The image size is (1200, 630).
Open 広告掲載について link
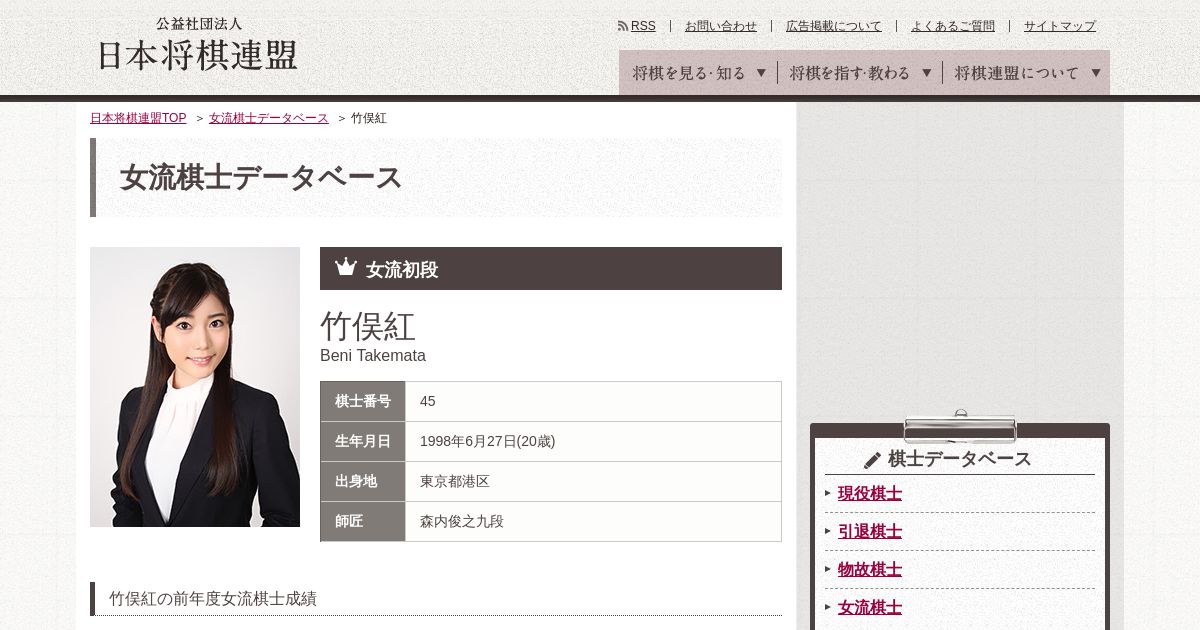pyautogui.click(x=834, y=26)
